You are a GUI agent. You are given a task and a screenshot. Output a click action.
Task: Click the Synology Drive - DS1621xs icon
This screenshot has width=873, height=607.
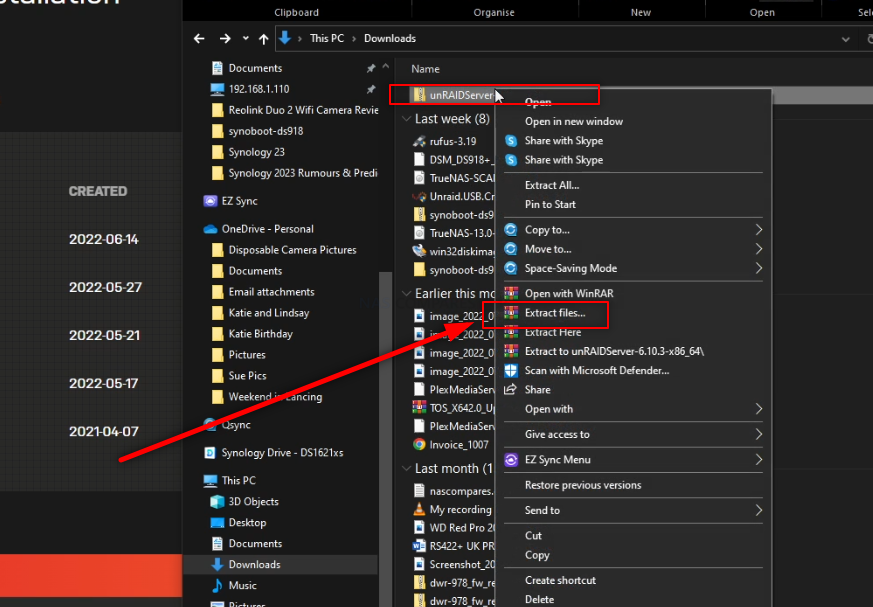[x=210, y=453]
